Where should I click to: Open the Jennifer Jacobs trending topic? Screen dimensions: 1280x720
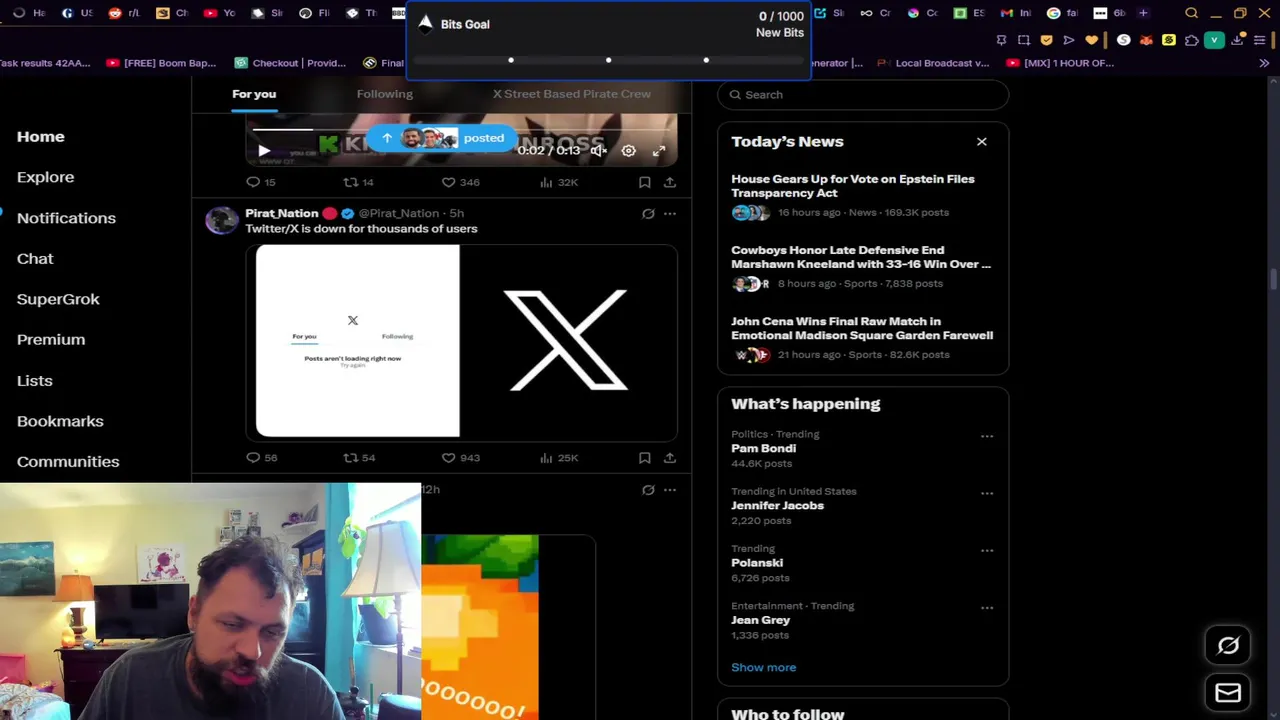pyautogui.click(x=777, y=505)
